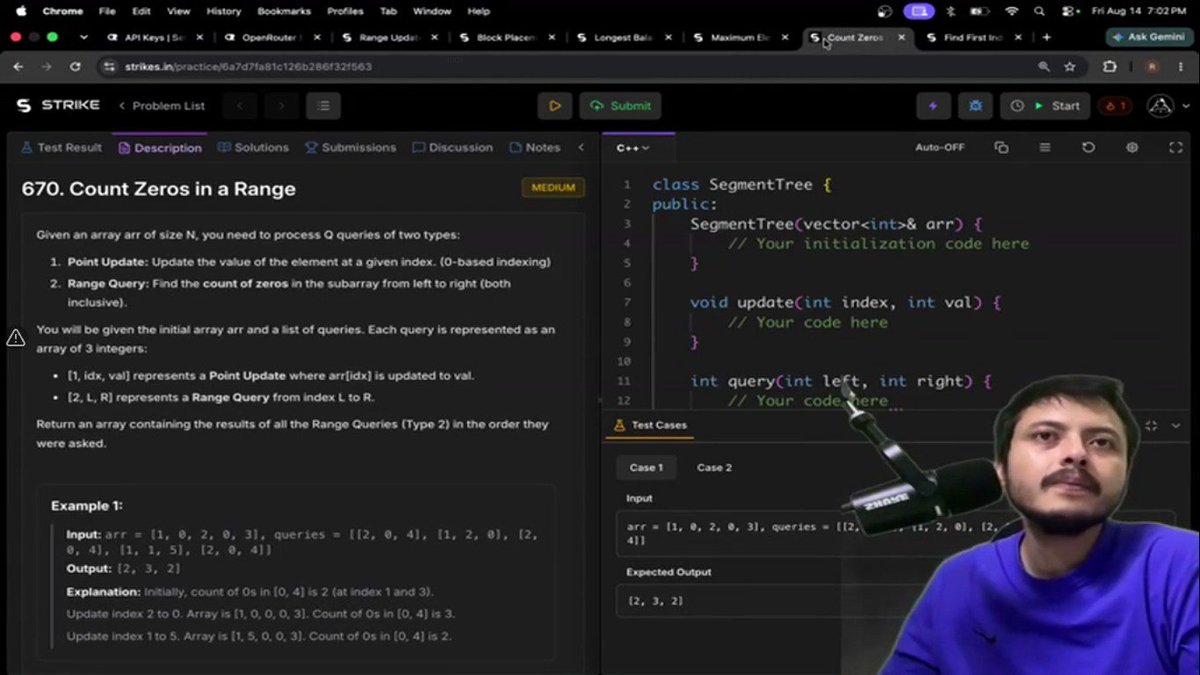Viewport: 1200px width, 675px height.
Task: Open the Profiles menu in menu bar
Action: (x=345, y=11)
